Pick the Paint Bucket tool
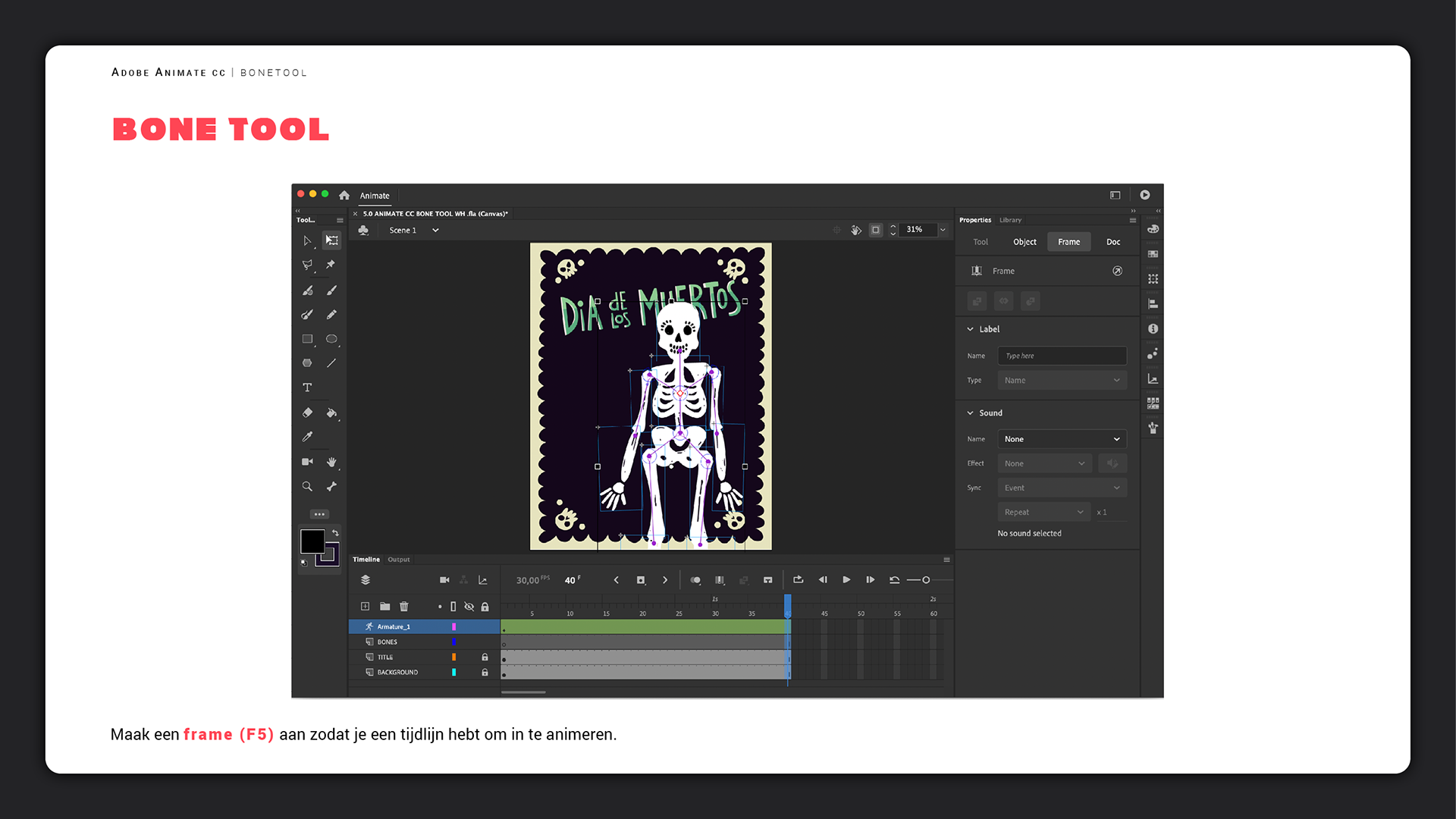The image size is (1456, 819). [x=331, y=413]
